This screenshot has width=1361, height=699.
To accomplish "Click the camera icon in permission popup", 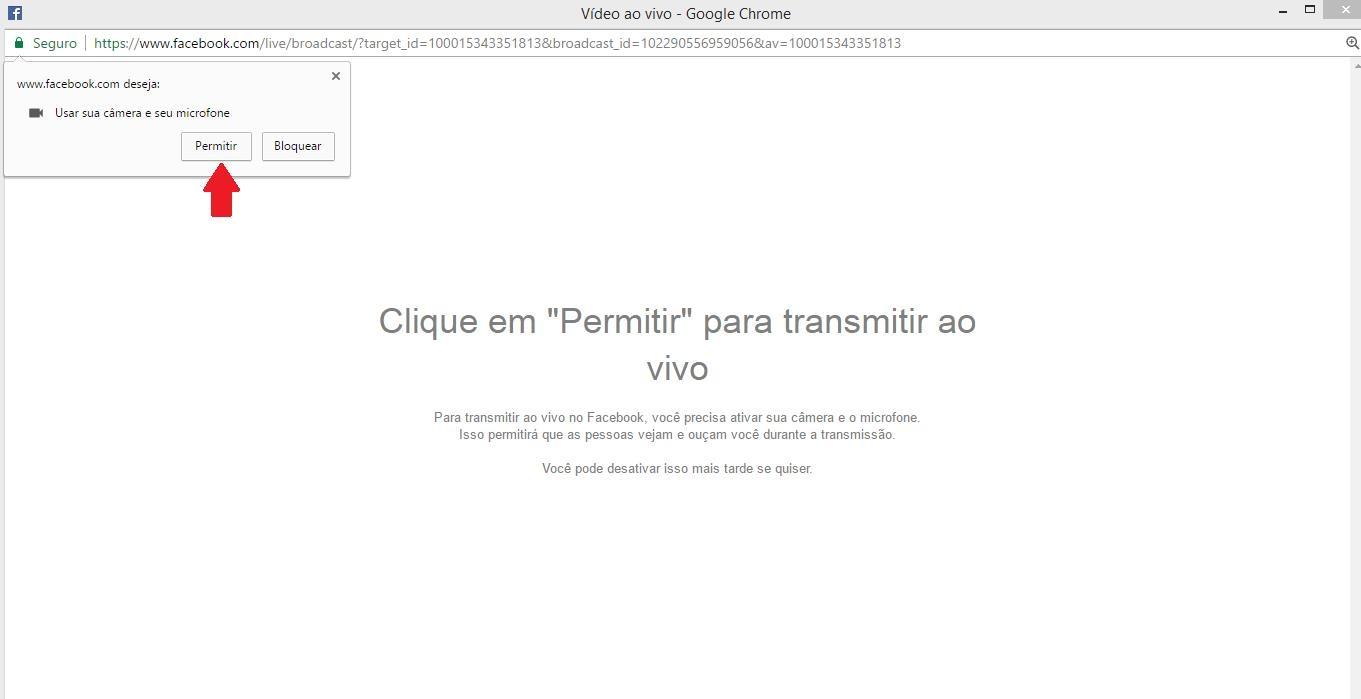I will [x=36, y=113].
